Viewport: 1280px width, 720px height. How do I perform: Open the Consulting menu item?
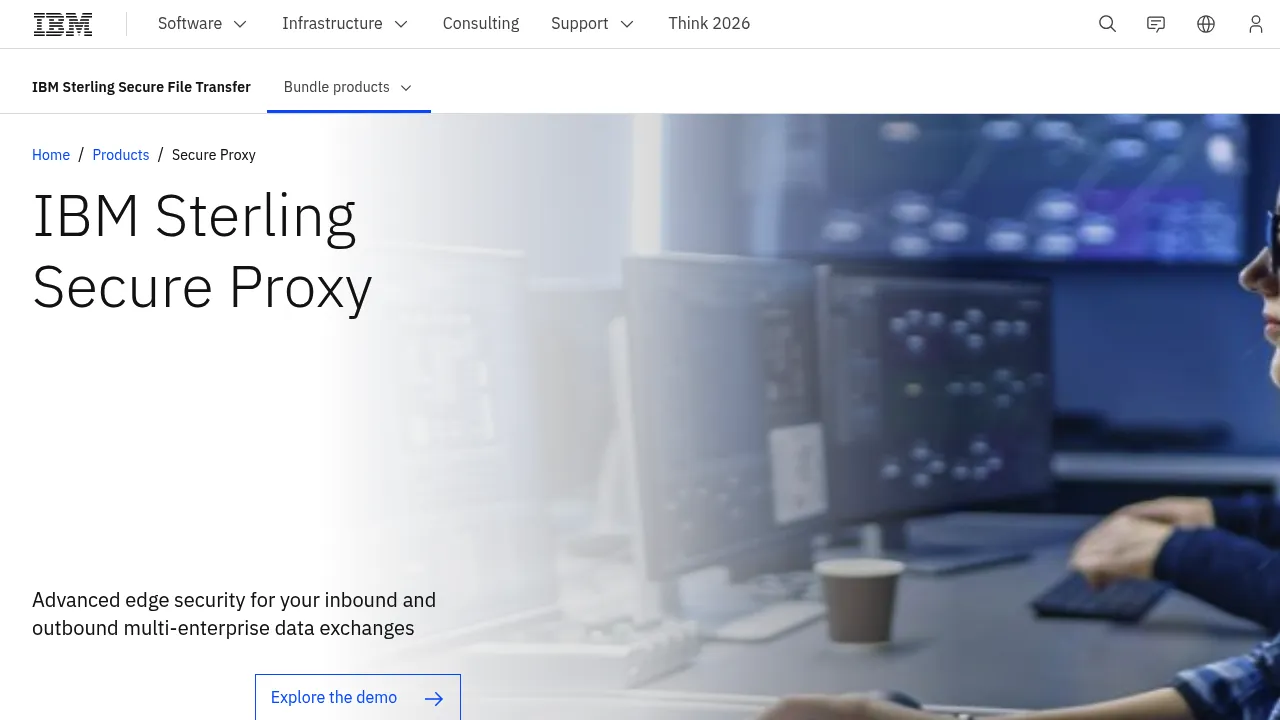click(x=481, y=24)
